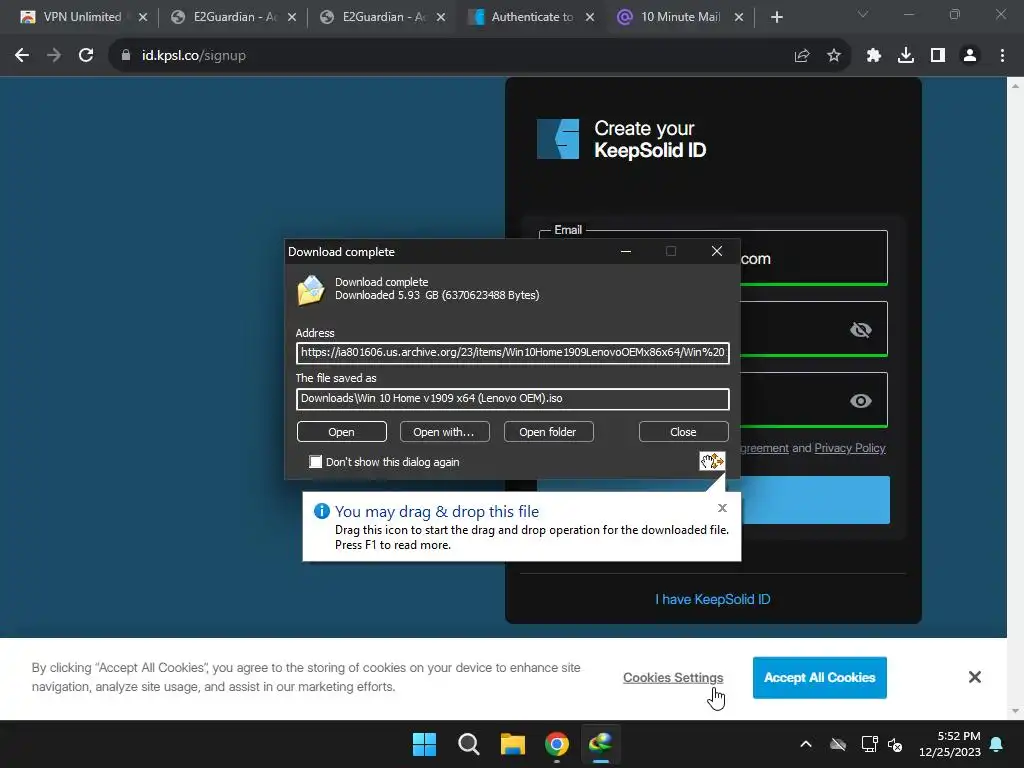Close the VPN Unlimited tab
Screen dimensions: 1024x768
coord(143,18)
